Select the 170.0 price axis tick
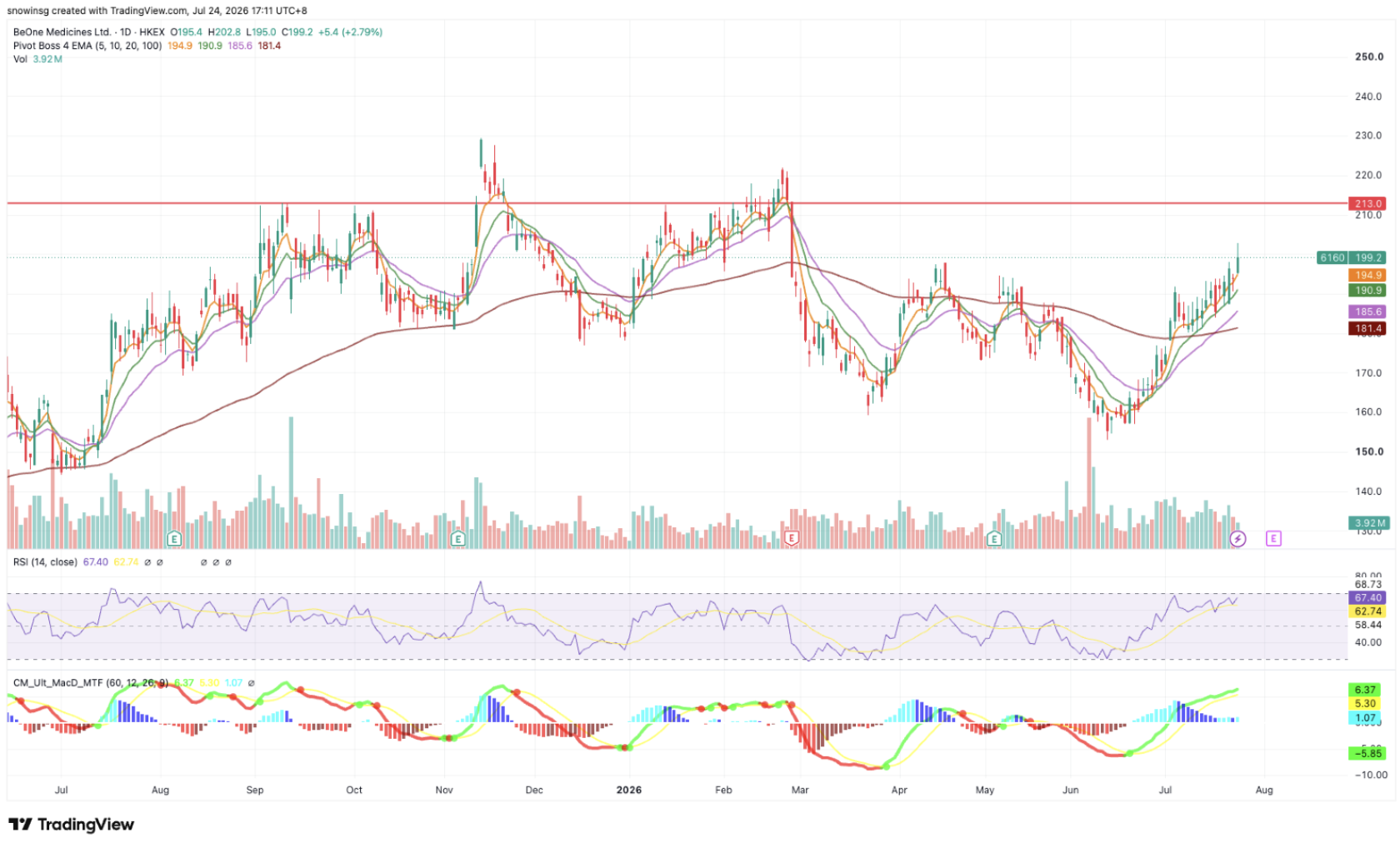The height and width of the screenshot is (843, 1400). [1369, 373]
